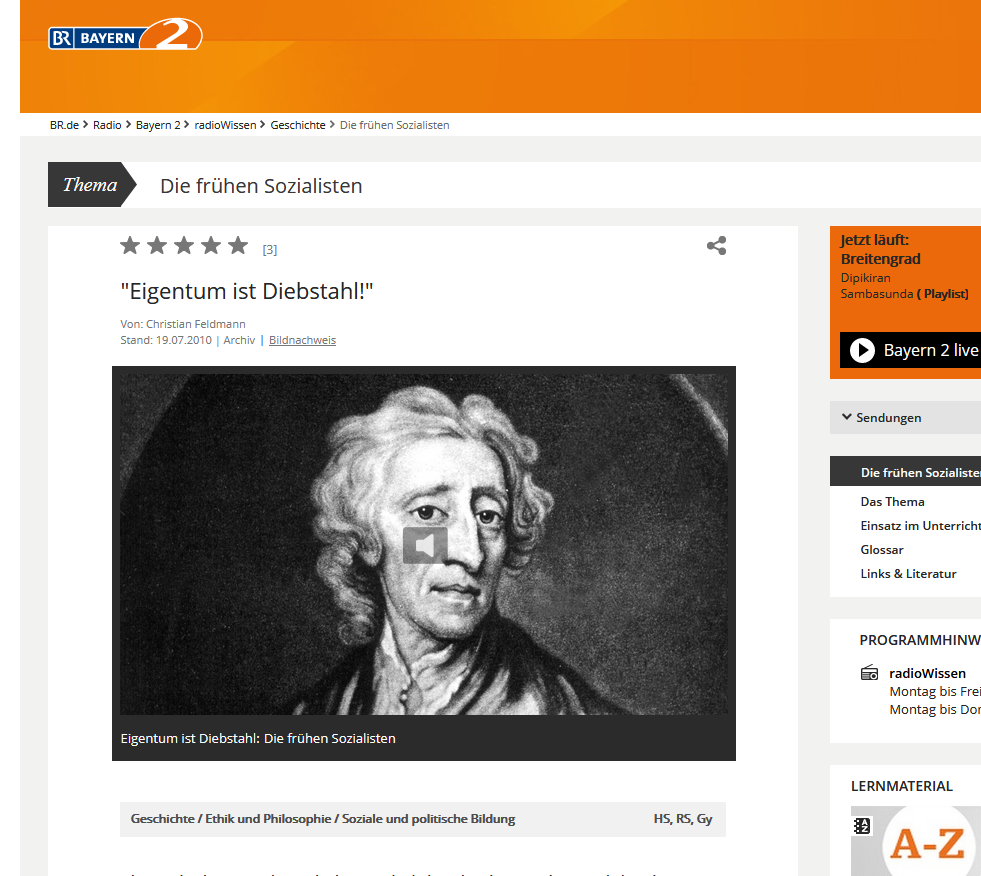981x876 pixels.
Task: Click the Bildnachweis link
Action: coord(302,340)
